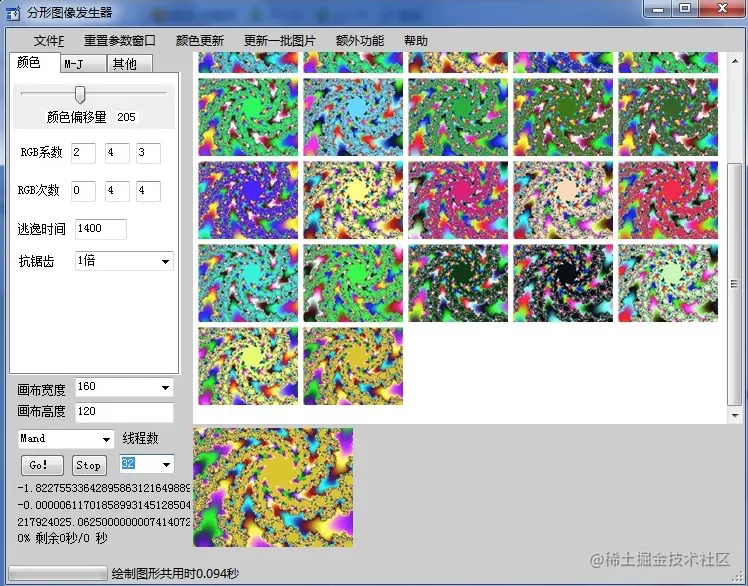Viewport: 748px width, 586px height.
Task: Click the Go! button
Action: coord(42,465)
